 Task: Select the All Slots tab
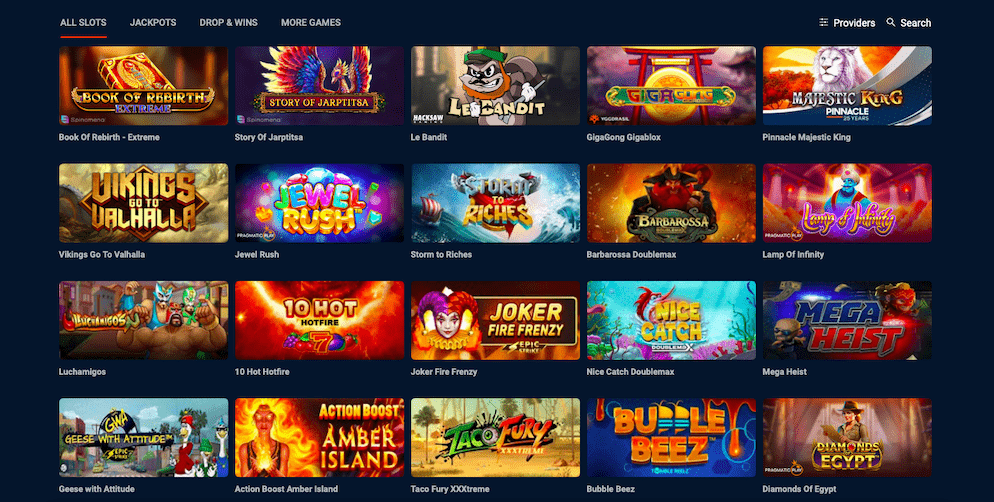[x=83, y=22]
